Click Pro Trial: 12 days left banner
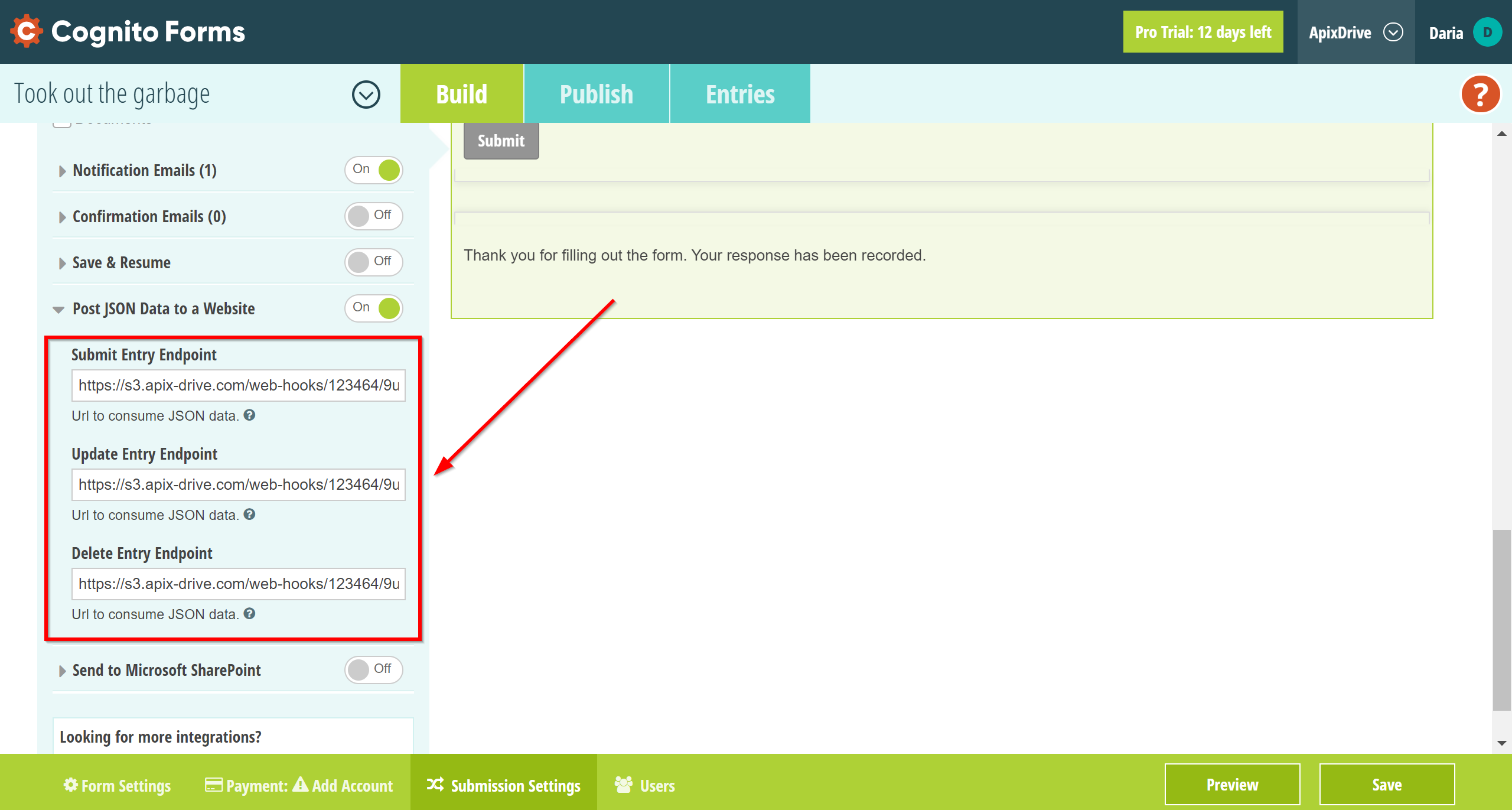The image size is (1512, 810). coord(1203,32)
